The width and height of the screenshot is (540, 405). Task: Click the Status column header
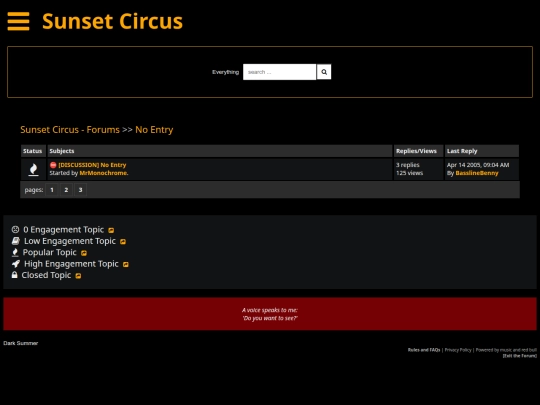tap(32, 151)
